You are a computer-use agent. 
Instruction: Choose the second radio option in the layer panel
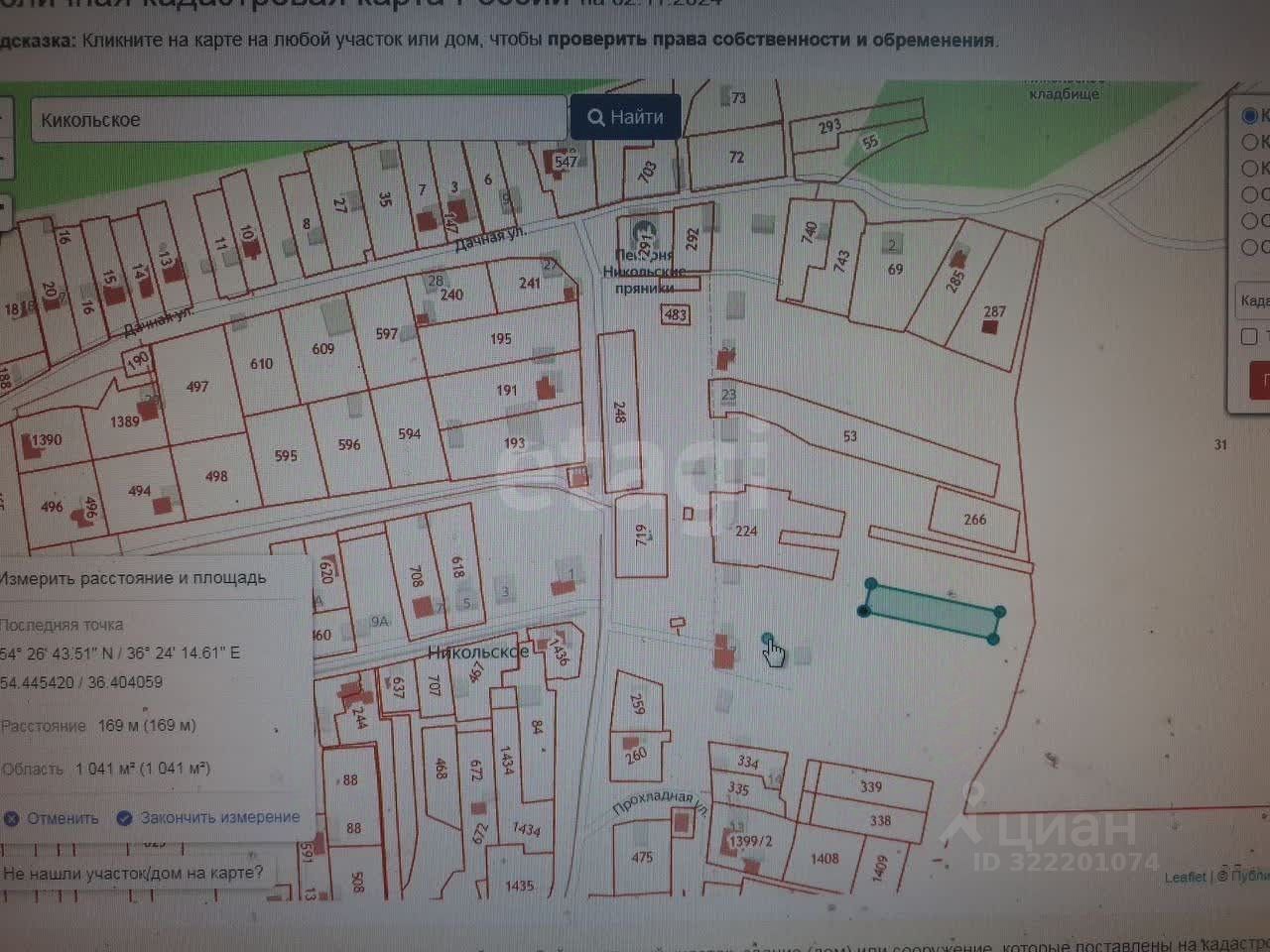1250,142
